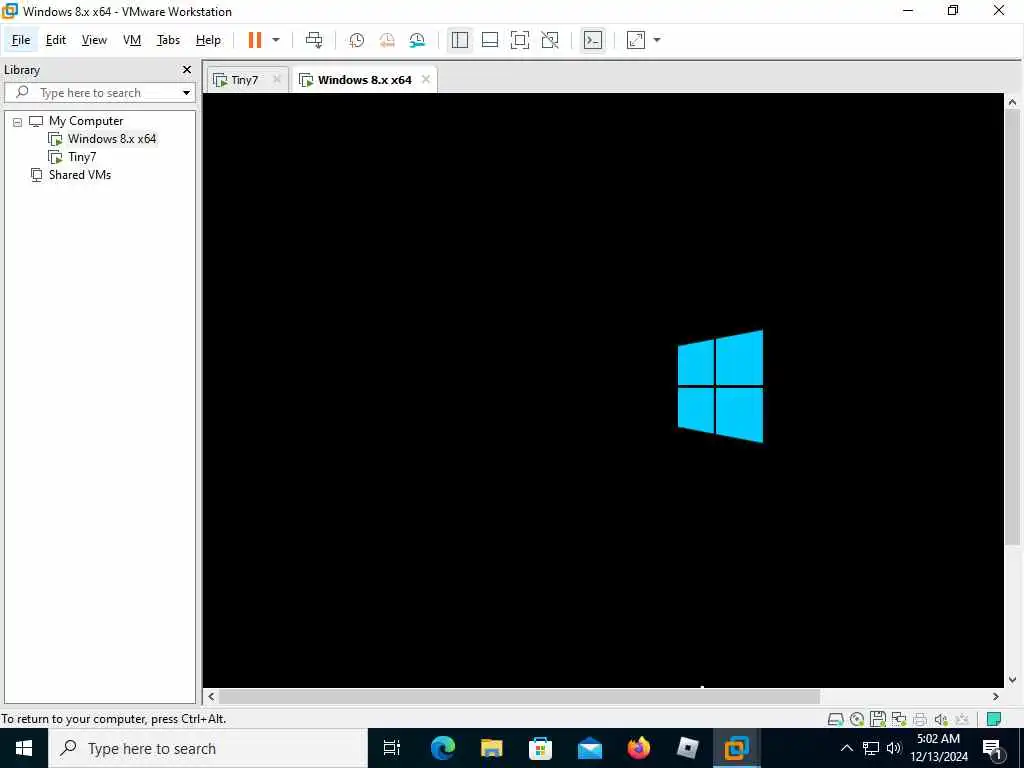Toggle the console view button
The height and width of the screenshot is (768, 1024).
pos(593,40)
